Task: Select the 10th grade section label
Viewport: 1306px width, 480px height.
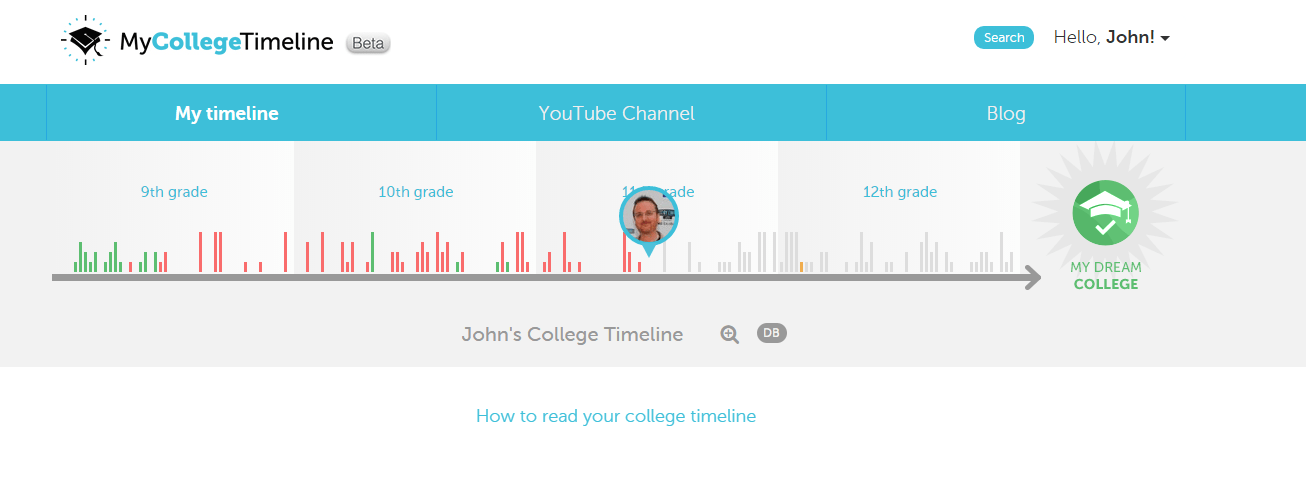Action: (416, 192)
